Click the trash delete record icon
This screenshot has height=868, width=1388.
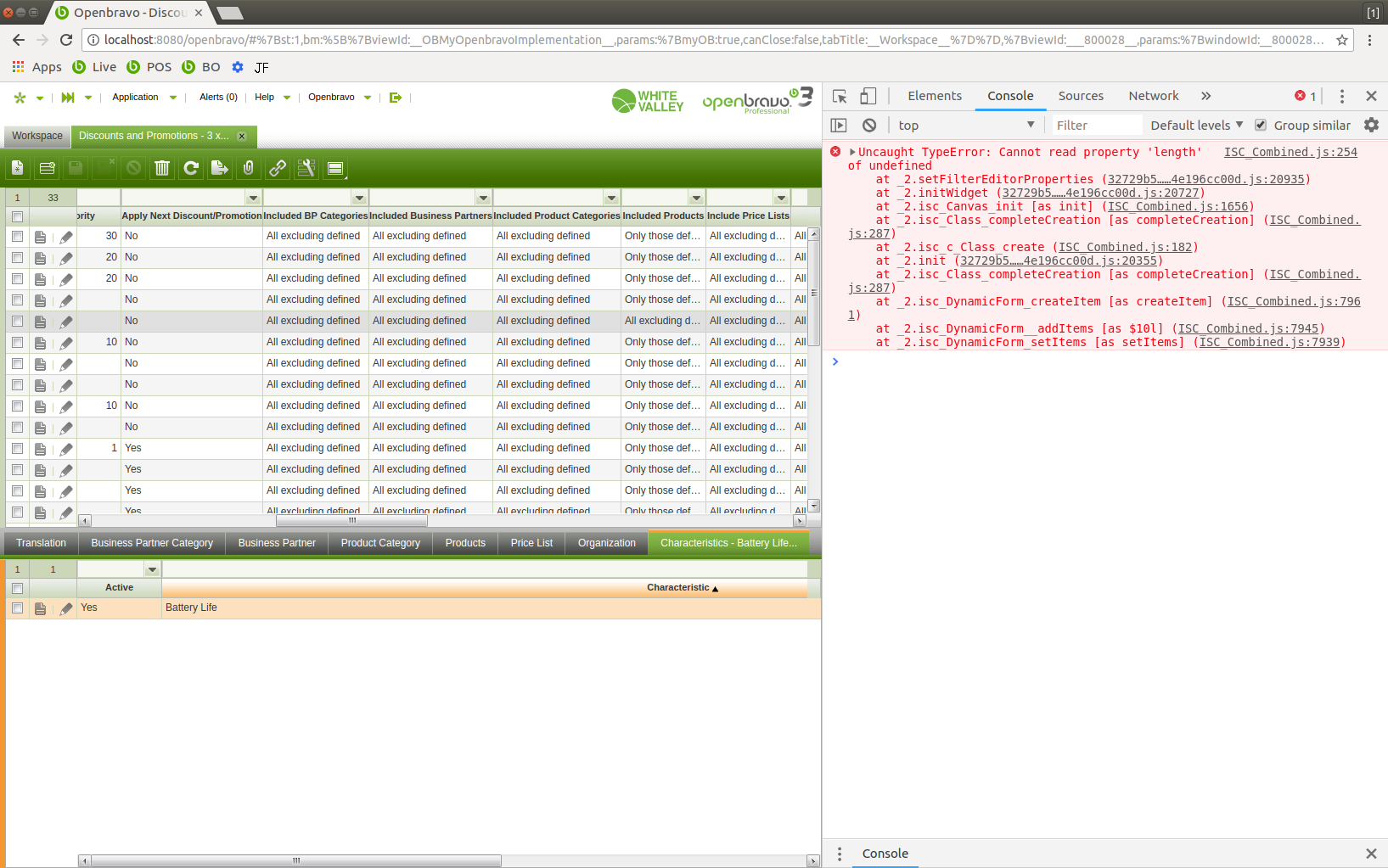click(x=162, y=168)
